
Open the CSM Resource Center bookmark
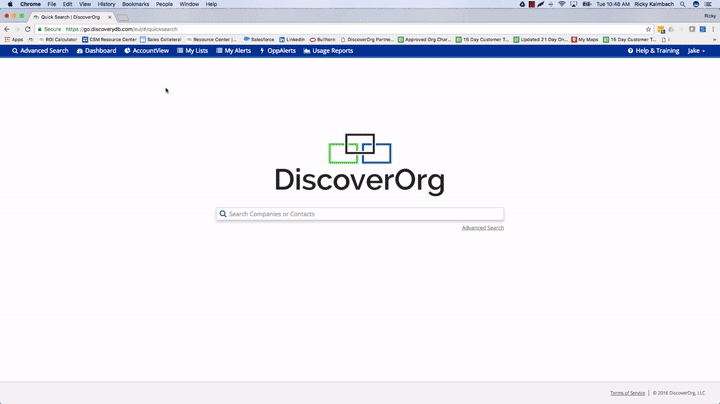tap(109, 39)
